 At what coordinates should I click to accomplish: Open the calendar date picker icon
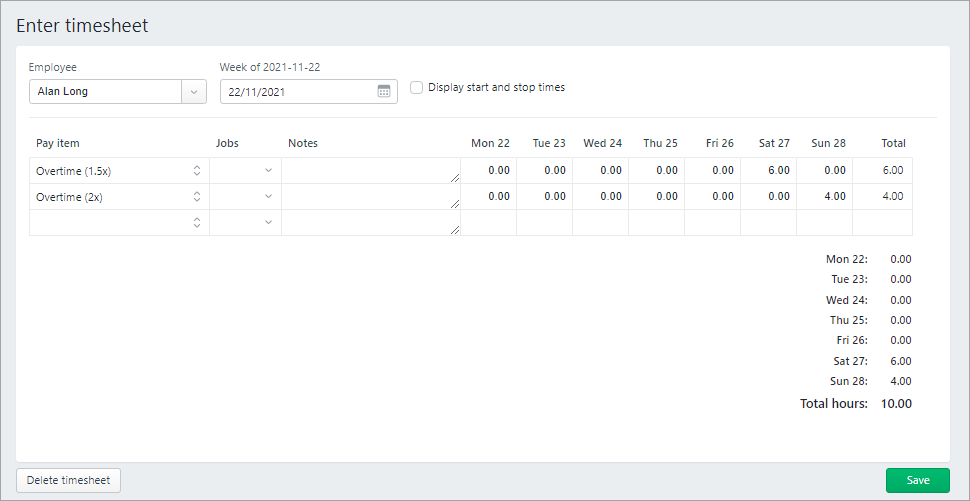pyautogui.click(x=384, y=91)
